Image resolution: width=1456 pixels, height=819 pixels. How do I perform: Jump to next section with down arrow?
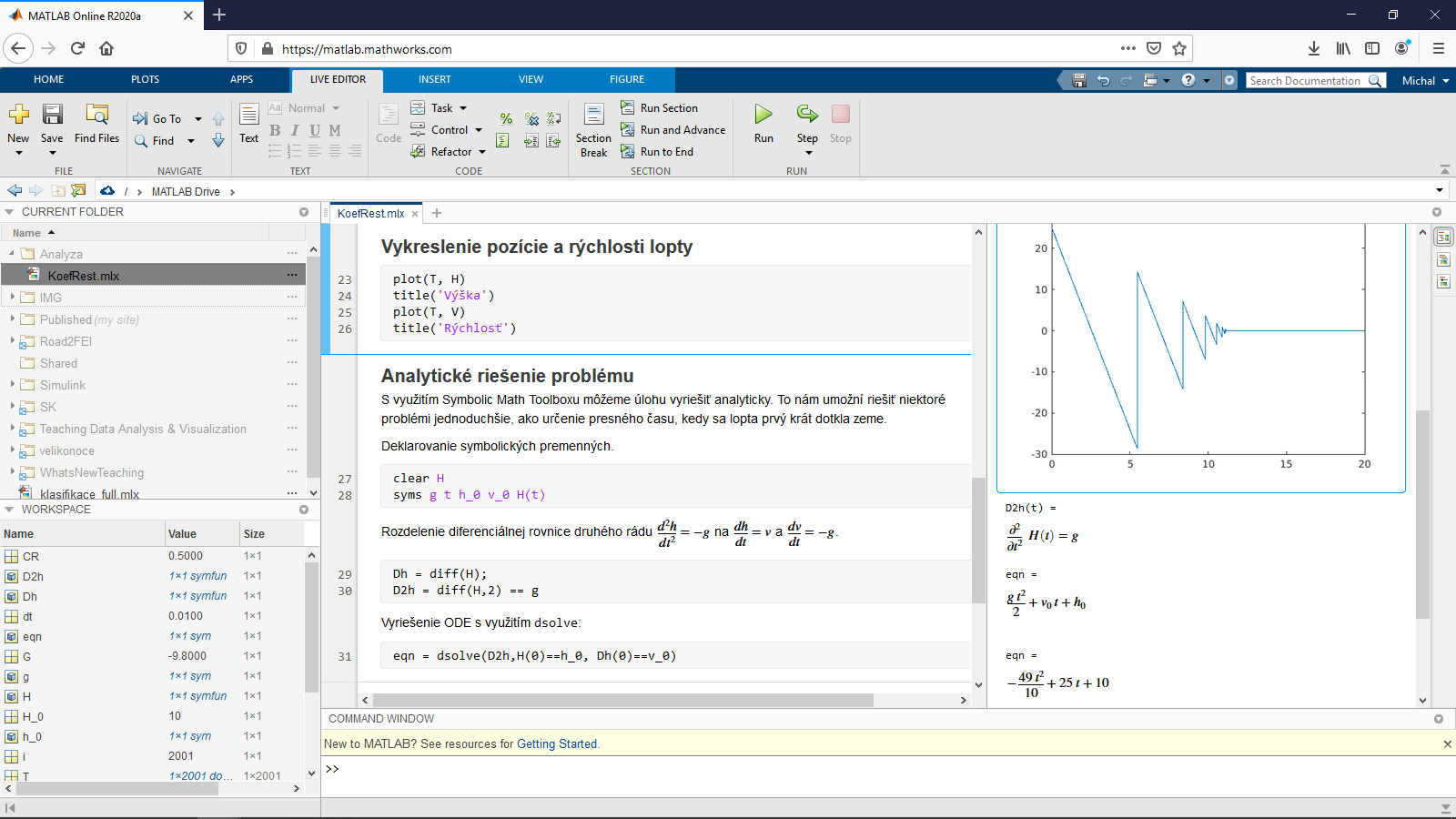pyautogui.click(x=218, y=140)
